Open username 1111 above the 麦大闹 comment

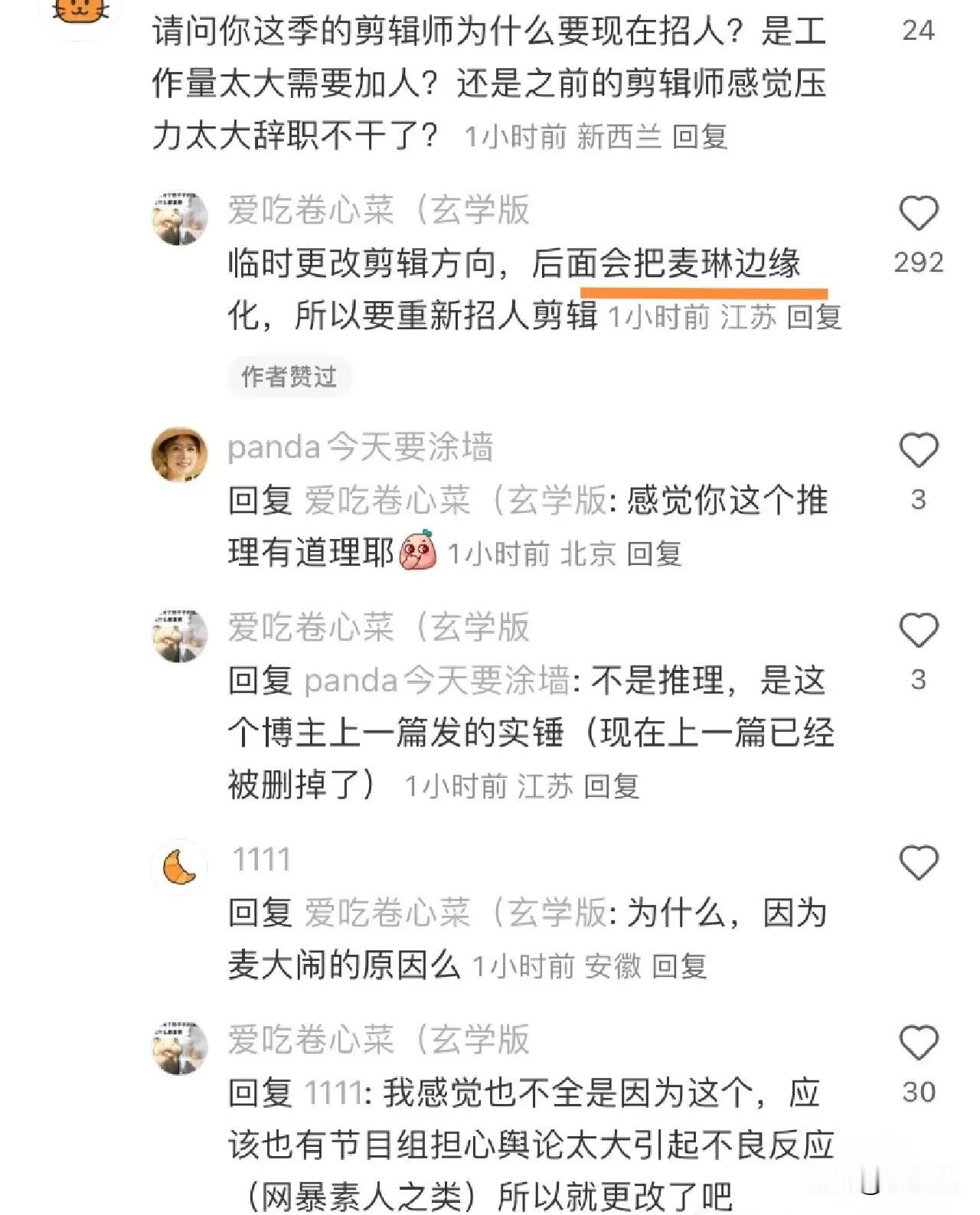pos(261,860)
